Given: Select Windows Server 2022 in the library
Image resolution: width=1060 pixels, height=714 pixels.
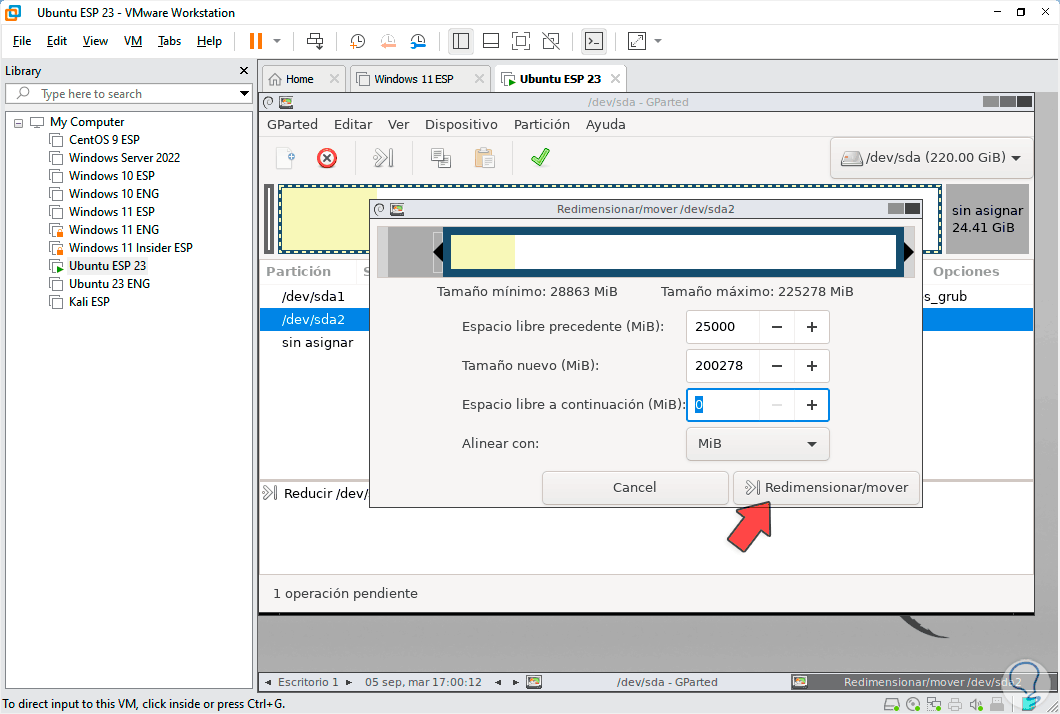Looking at the screenshot, I should [x=124, y=158].
